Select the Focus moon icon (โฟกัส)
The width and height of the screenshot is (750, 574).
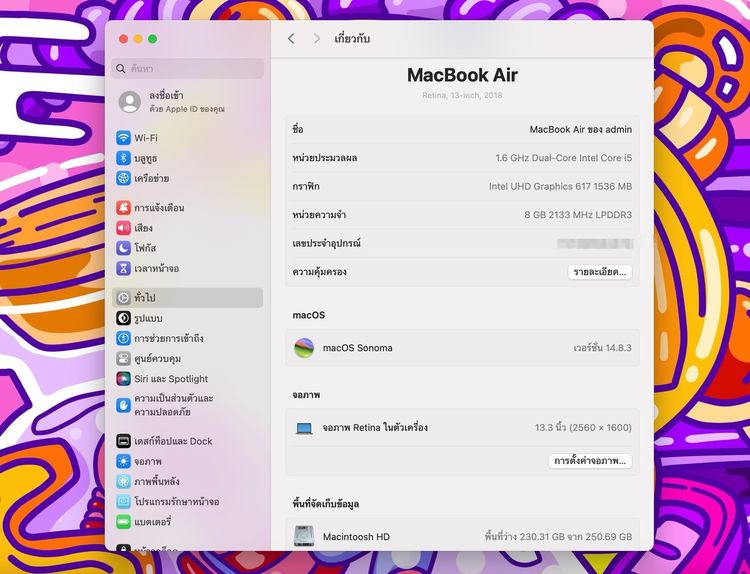click(123, 248)
